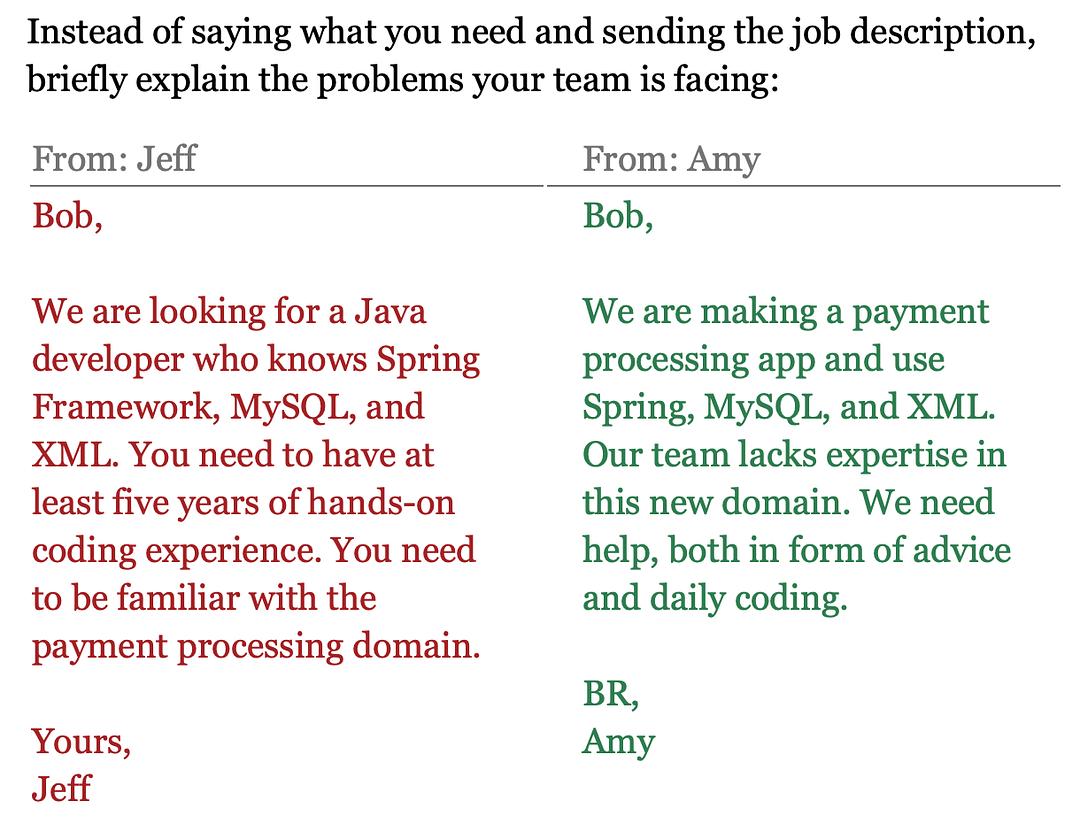Click the "From: Jeff" header
The image size is (1080, 832).
pos(115,159)
